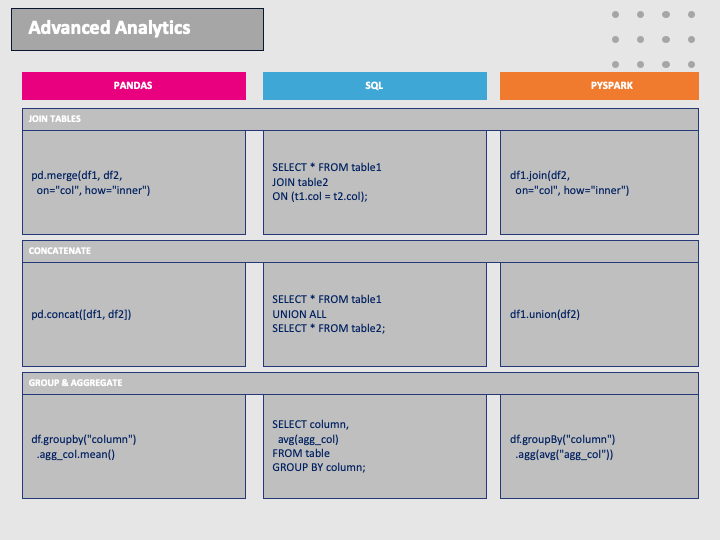Click the Advanced Analytics title box

click(x=137, y=29)
